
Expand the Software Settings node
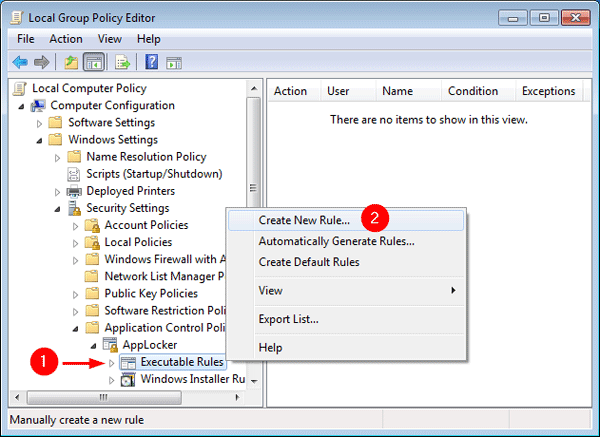[x=40, y=123]
